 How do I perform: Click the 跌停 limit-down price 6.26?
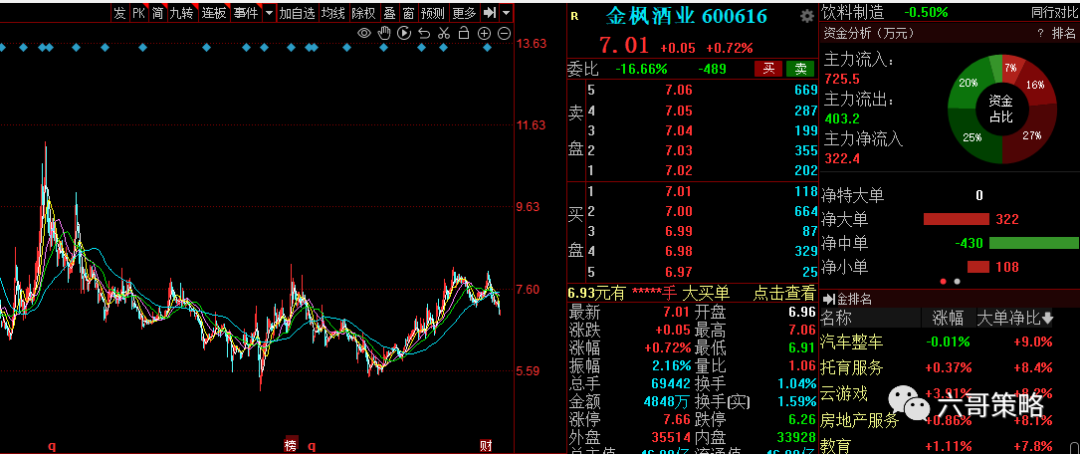coord(802,420)
